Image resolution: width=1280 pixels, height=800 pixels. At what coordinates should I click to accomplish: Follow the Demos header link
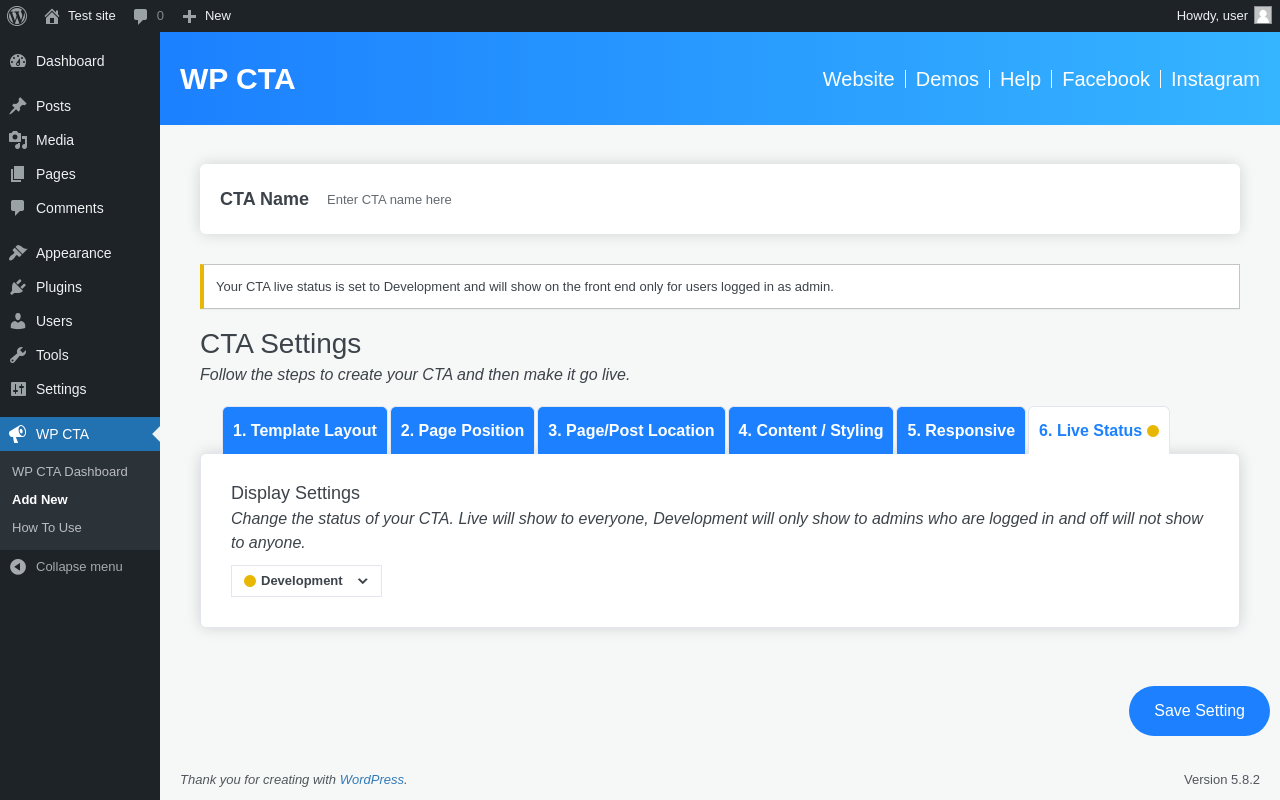point(947,79)
